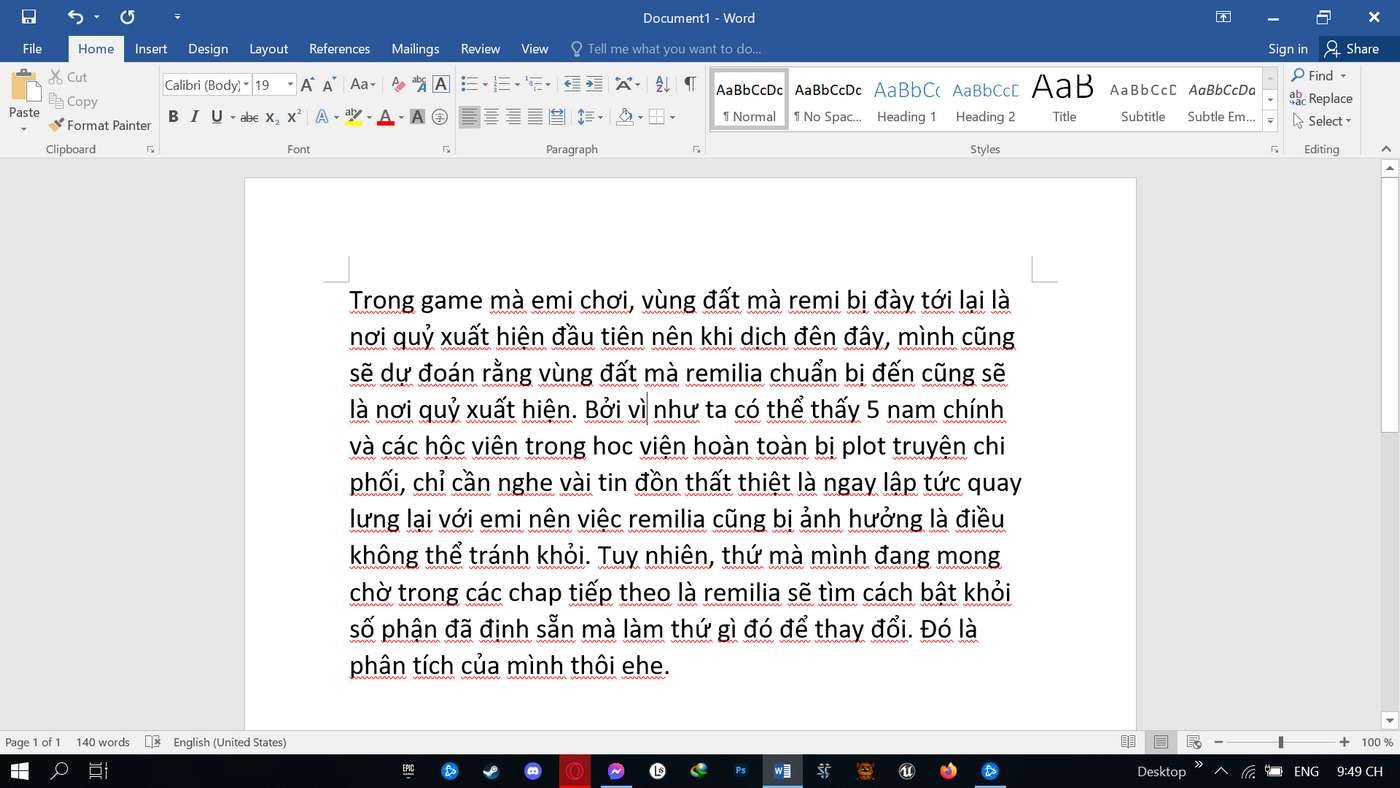Click the Justify alignment icon
Viewport: 1400px width, 788px height.
(x=535, y=117)
